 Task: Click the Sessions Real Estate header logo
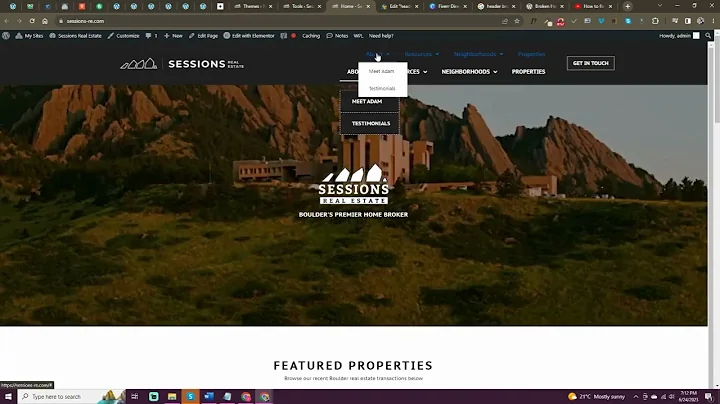pyautogui.click(x=182, y=64)
